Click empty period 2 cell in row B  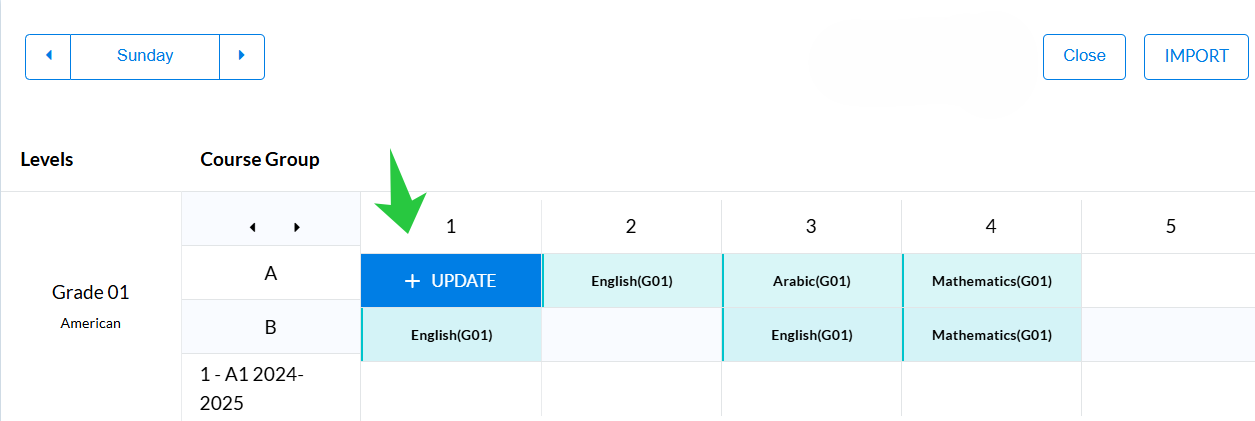(632, 335)
